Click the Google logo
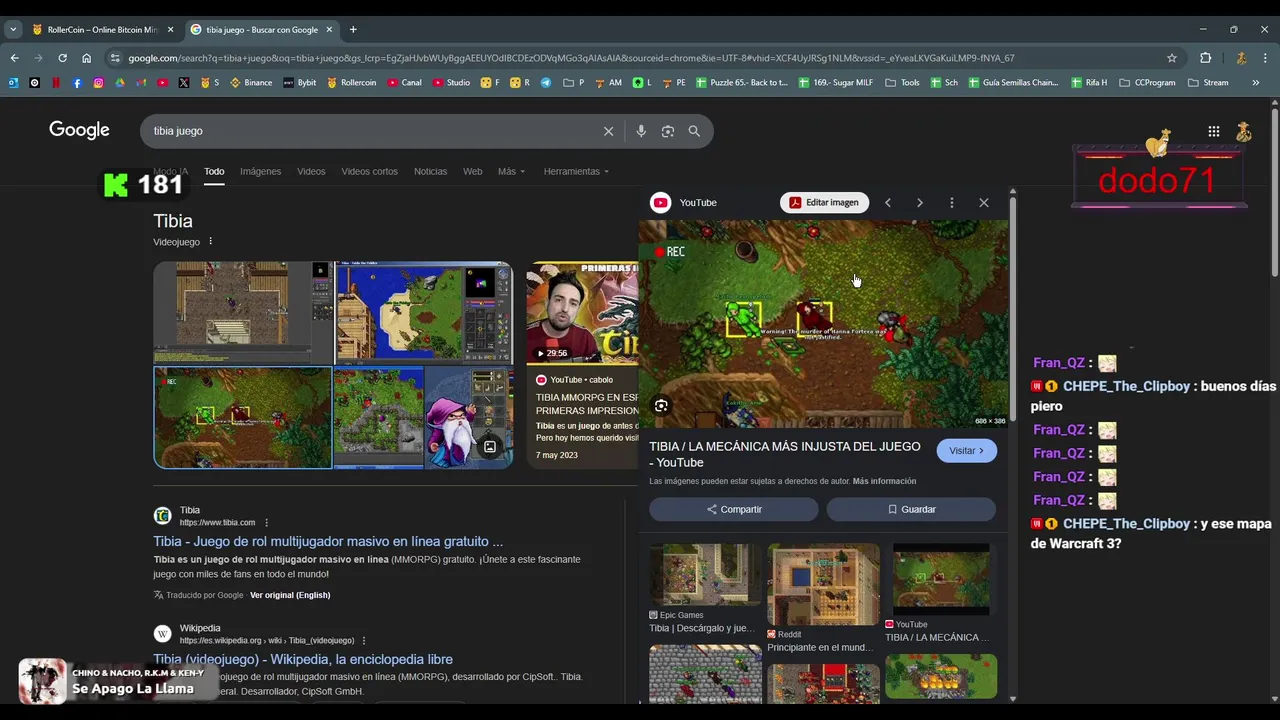The width and height of the screenshot is (1280, 720). 79,130
